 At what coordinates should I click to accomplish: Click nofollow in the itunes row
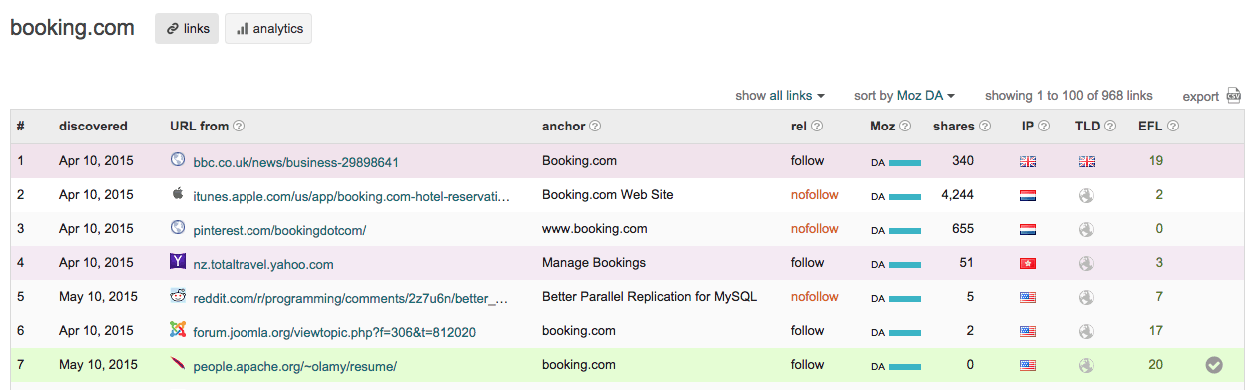coord(815,194)
